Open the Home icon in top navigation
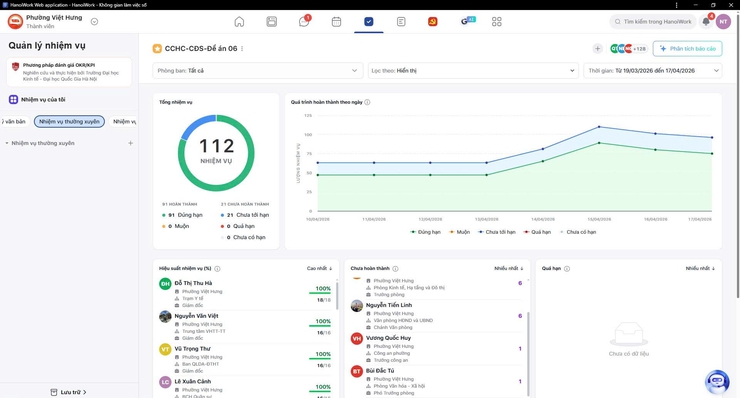Image resolution: width=740 pixels, height=398 pixels. 239,22
